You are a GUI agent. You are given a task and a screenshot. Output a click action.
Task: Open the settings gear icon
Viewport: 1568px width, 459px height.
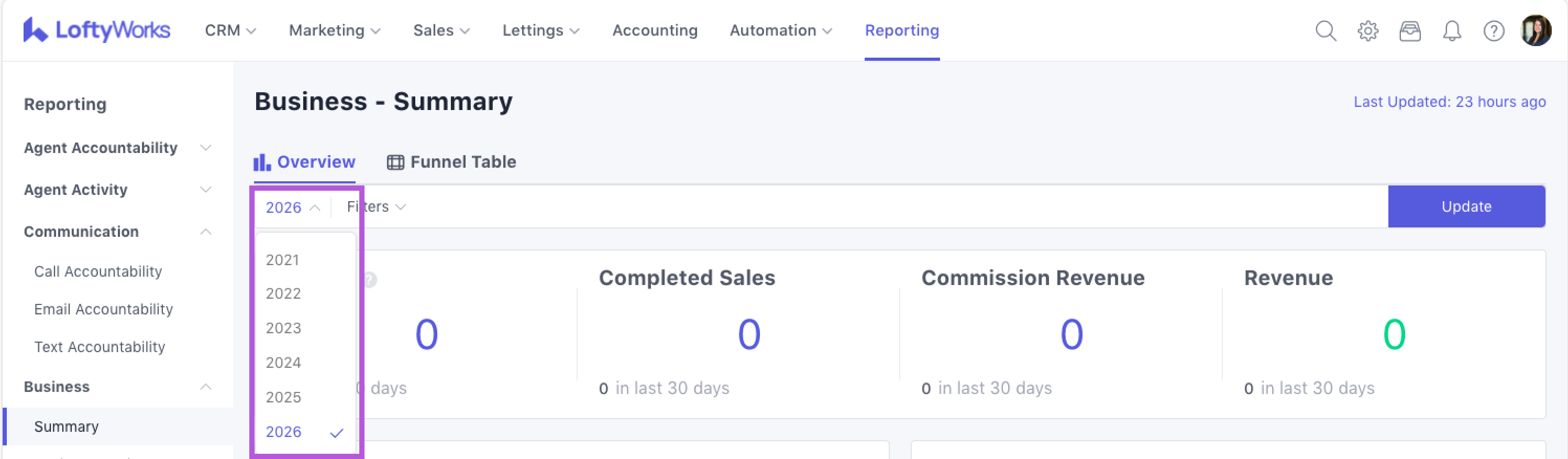click(x=1367, y=30)
